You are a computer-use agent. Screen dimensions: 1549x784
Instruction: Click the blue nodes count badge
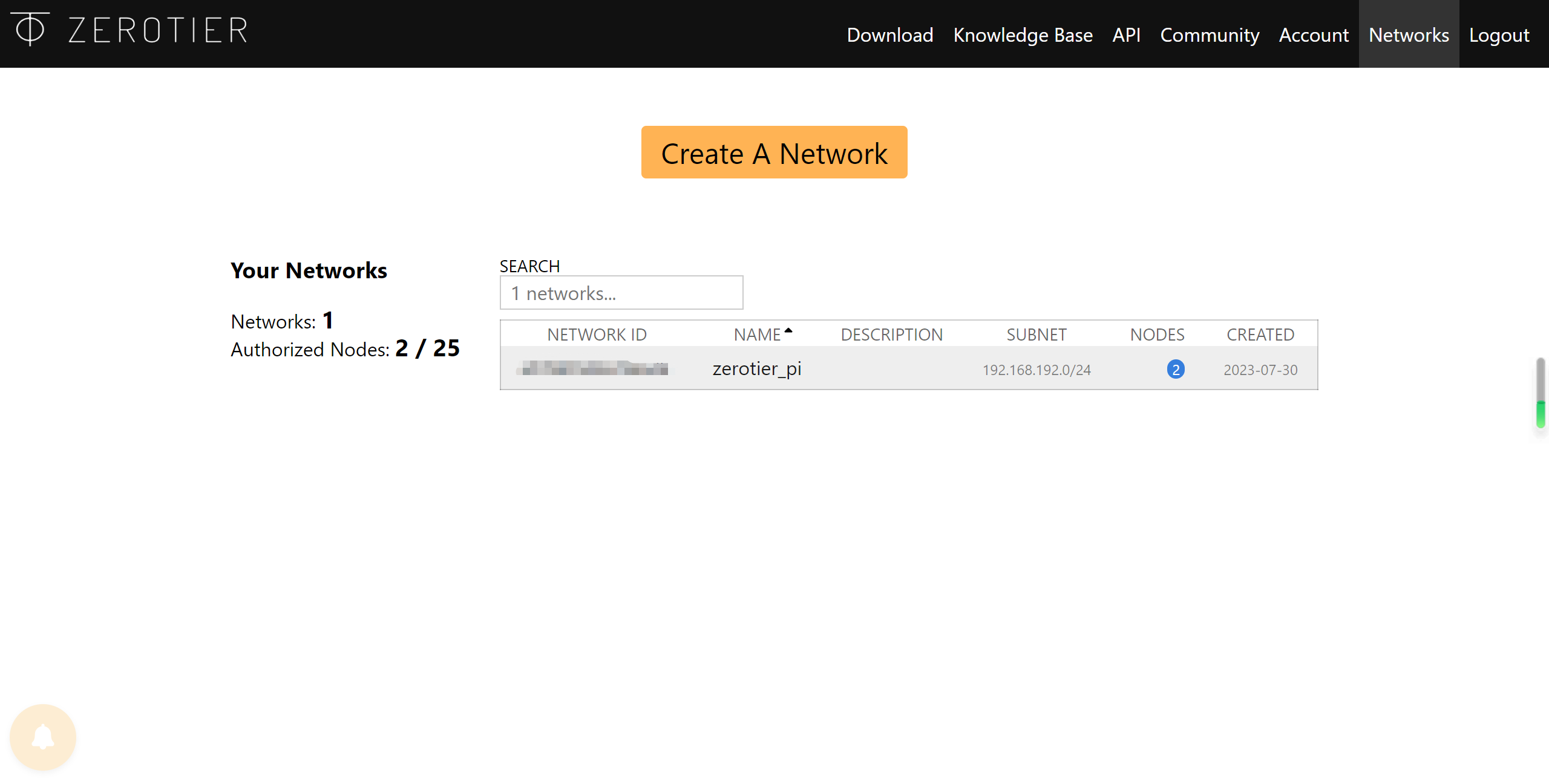[x=1175, y=369]
